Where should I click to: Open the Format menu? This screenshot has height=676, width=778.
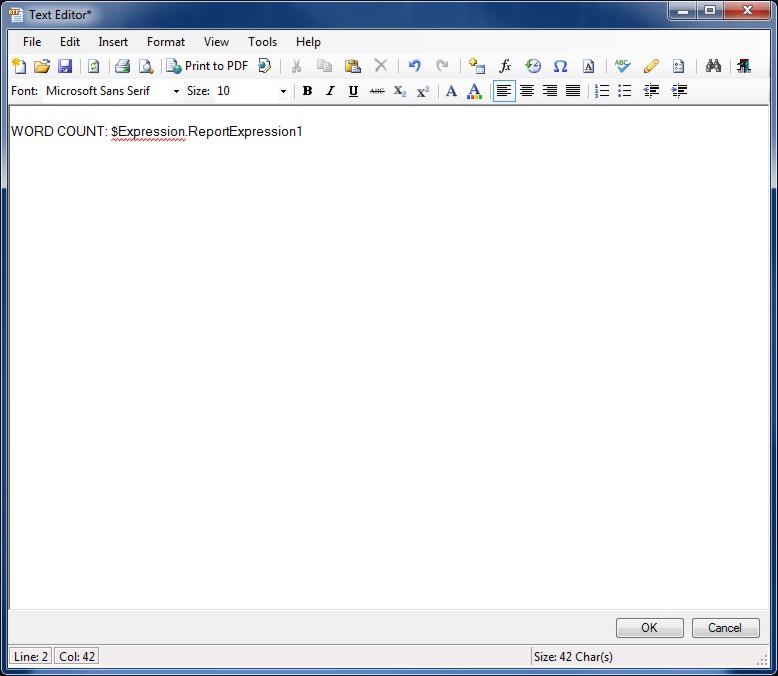pos(165,42)
